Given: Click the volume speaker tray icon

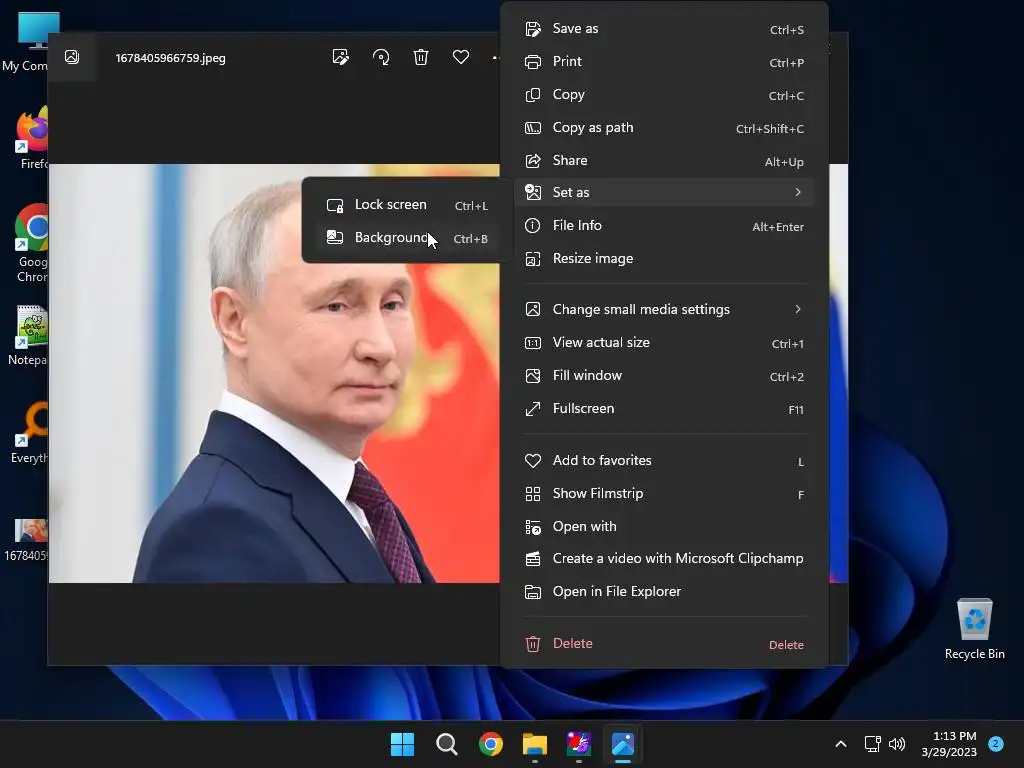Looking at the screenshot, I should [x=897, y=744].
